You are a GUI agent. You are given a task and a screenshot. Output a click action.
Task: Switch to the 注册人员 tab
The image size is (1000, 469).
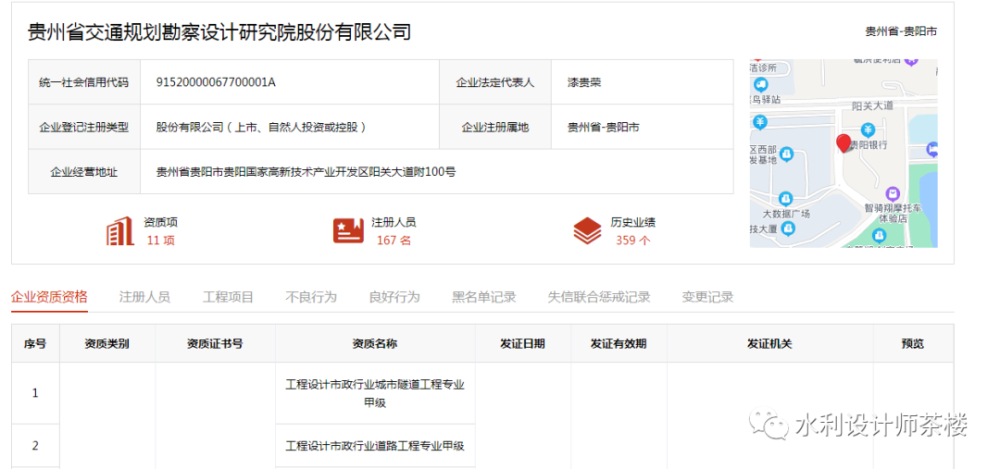click(x=145, y=297)
